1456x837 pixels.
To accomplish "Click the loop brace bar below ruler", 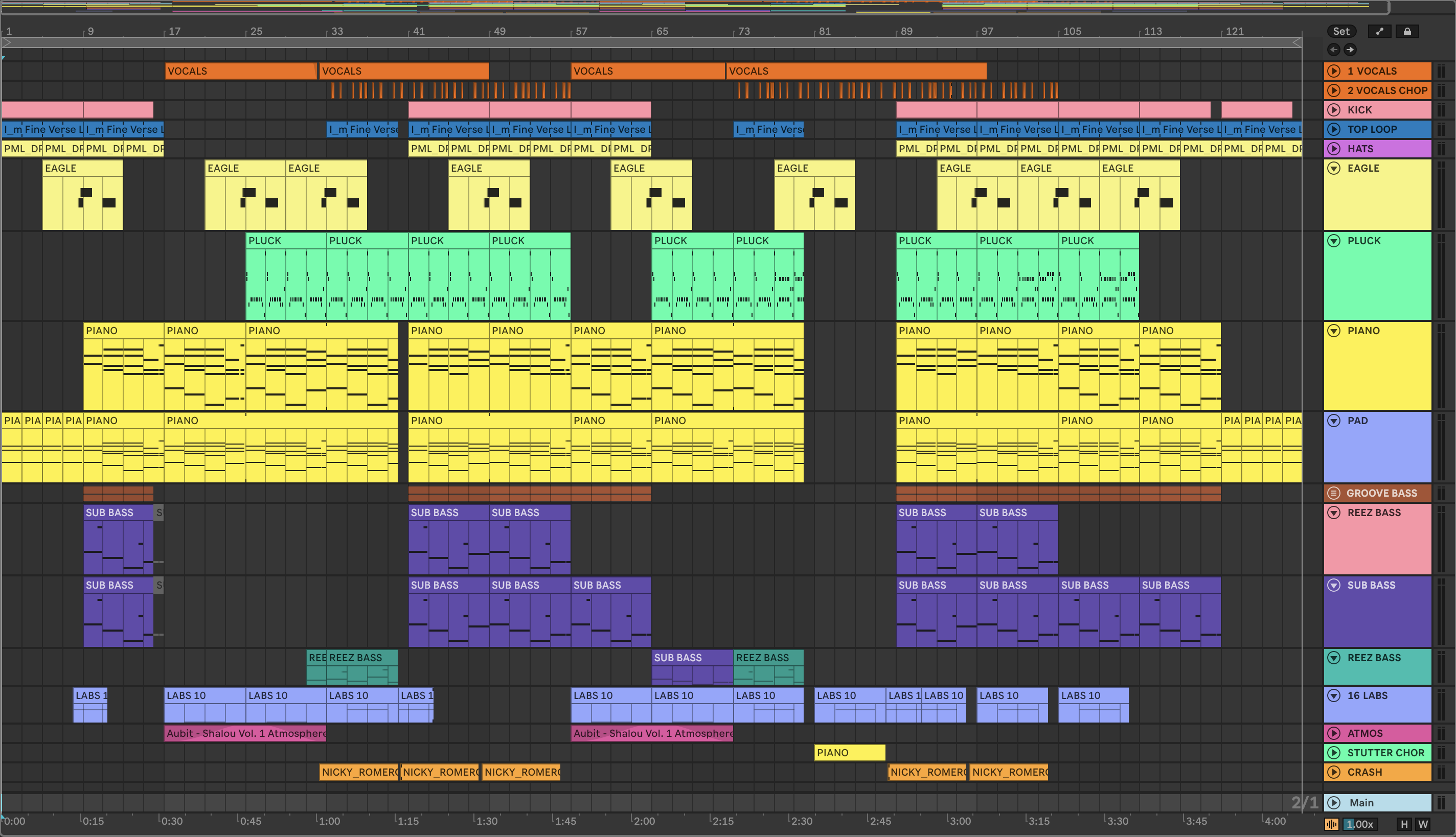I will [652, 43].
